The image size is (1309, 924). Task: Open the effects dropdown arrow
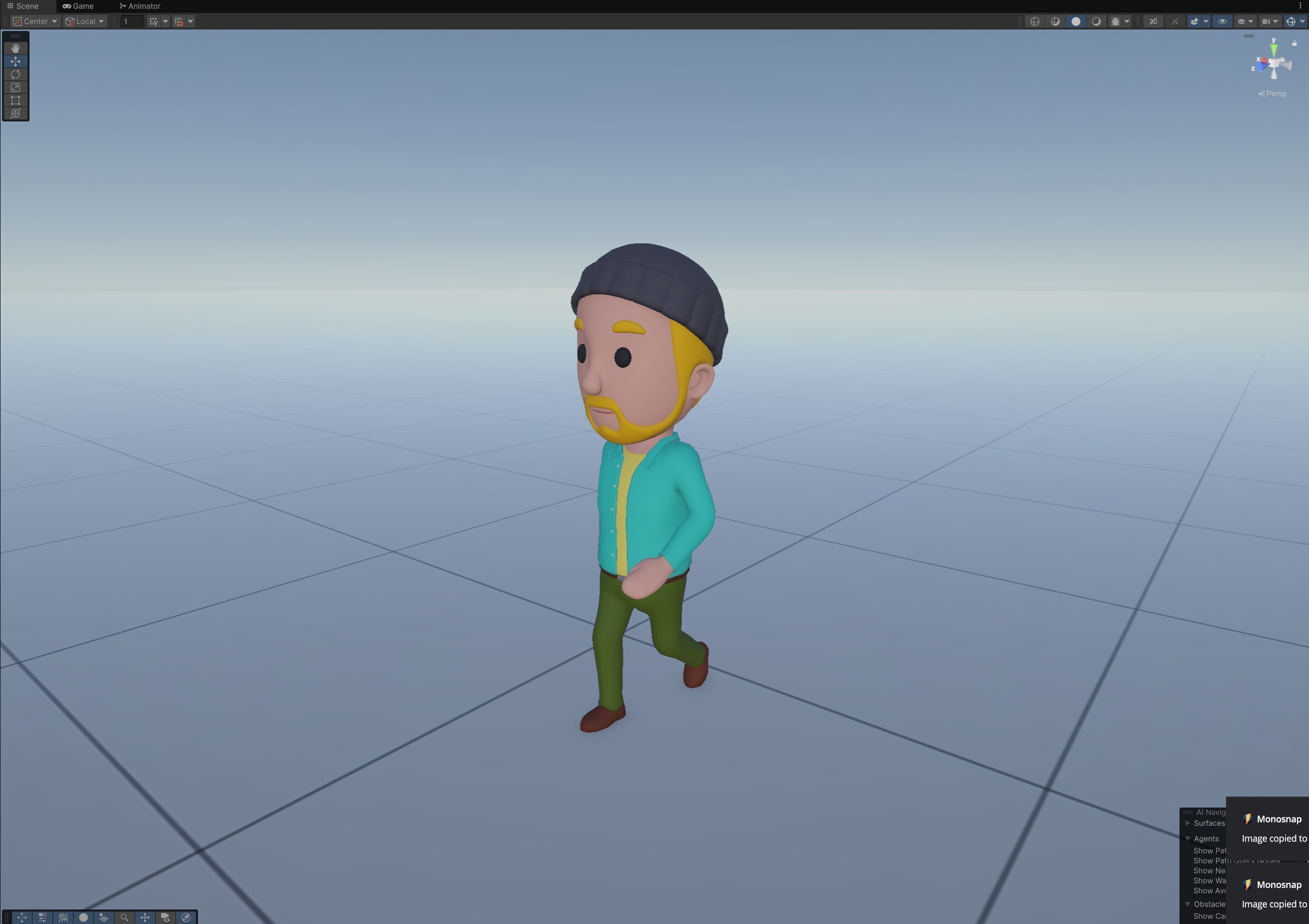click(x=1206, y=21)
